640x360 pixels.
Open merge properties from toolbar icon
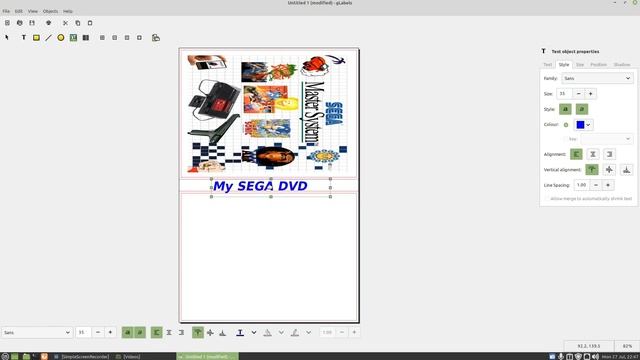(156, 38)
